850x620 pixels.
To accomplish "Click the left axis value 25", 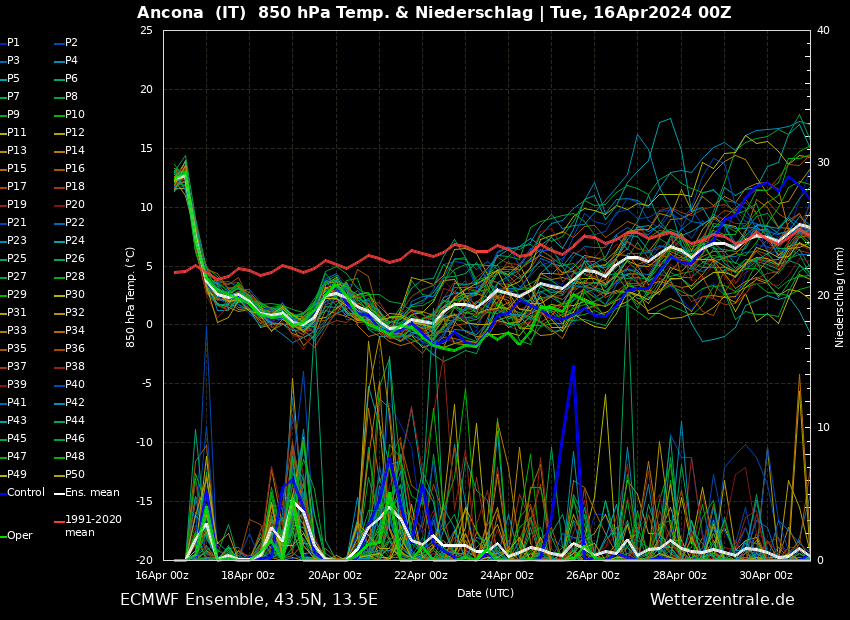I will [x=146, y=30].
